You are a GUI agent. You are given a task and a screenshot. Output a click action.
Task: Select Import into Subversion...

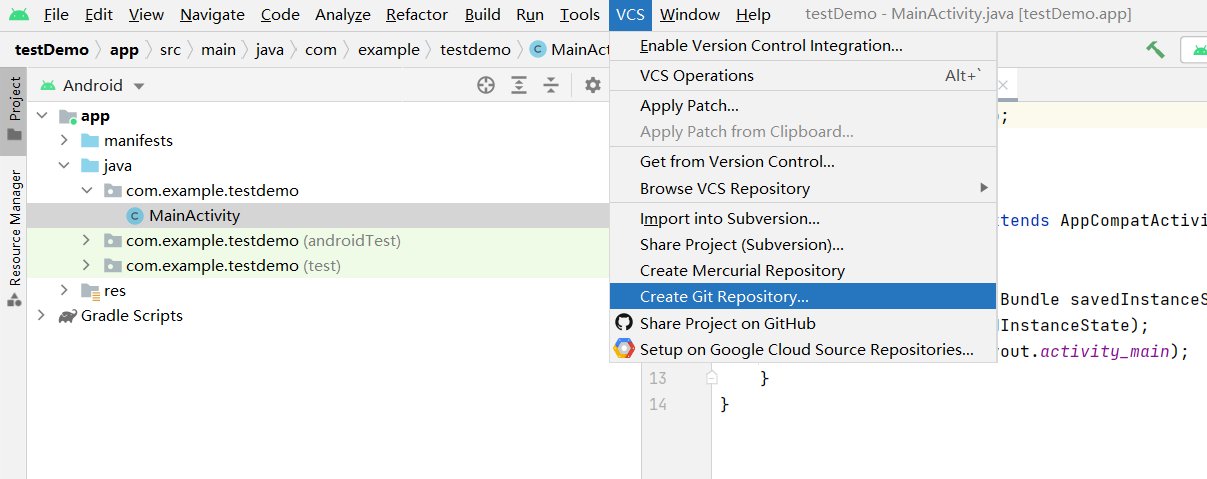(x=803, y=218)
